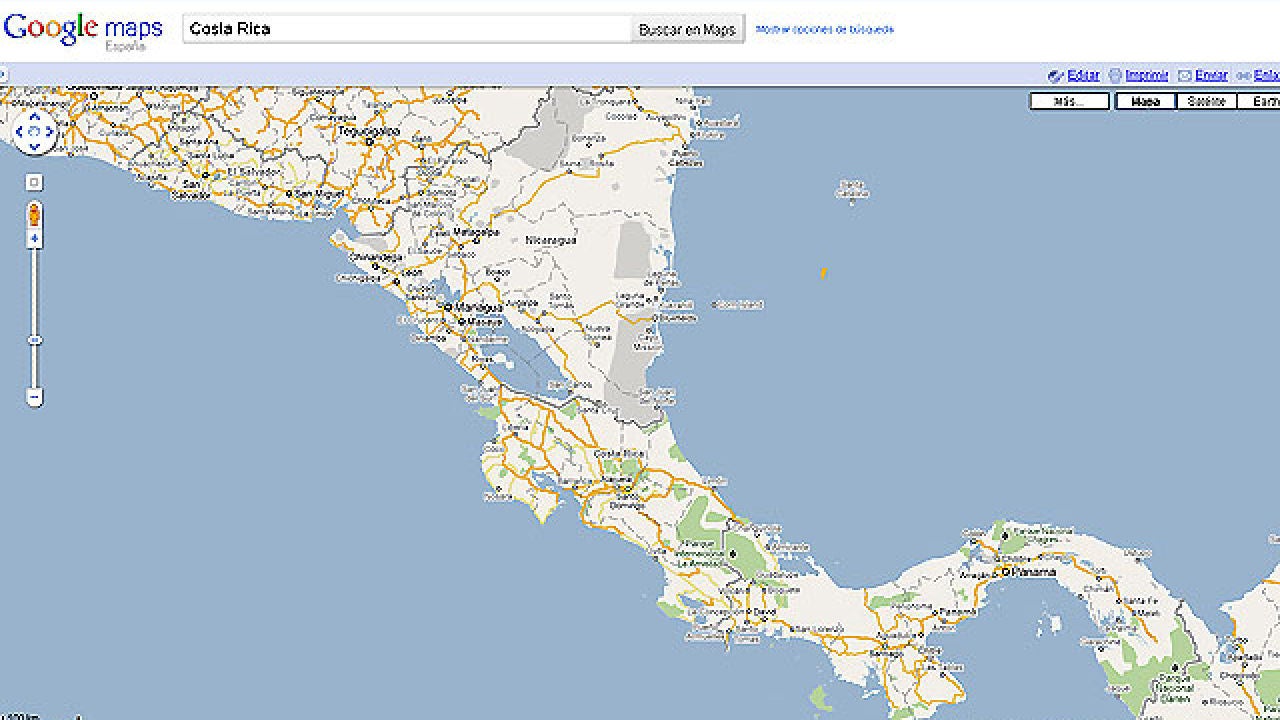Click the Imprimir link
Image resolution: width=1280 pixels, height=720 pixels.
coord(1146,75)
